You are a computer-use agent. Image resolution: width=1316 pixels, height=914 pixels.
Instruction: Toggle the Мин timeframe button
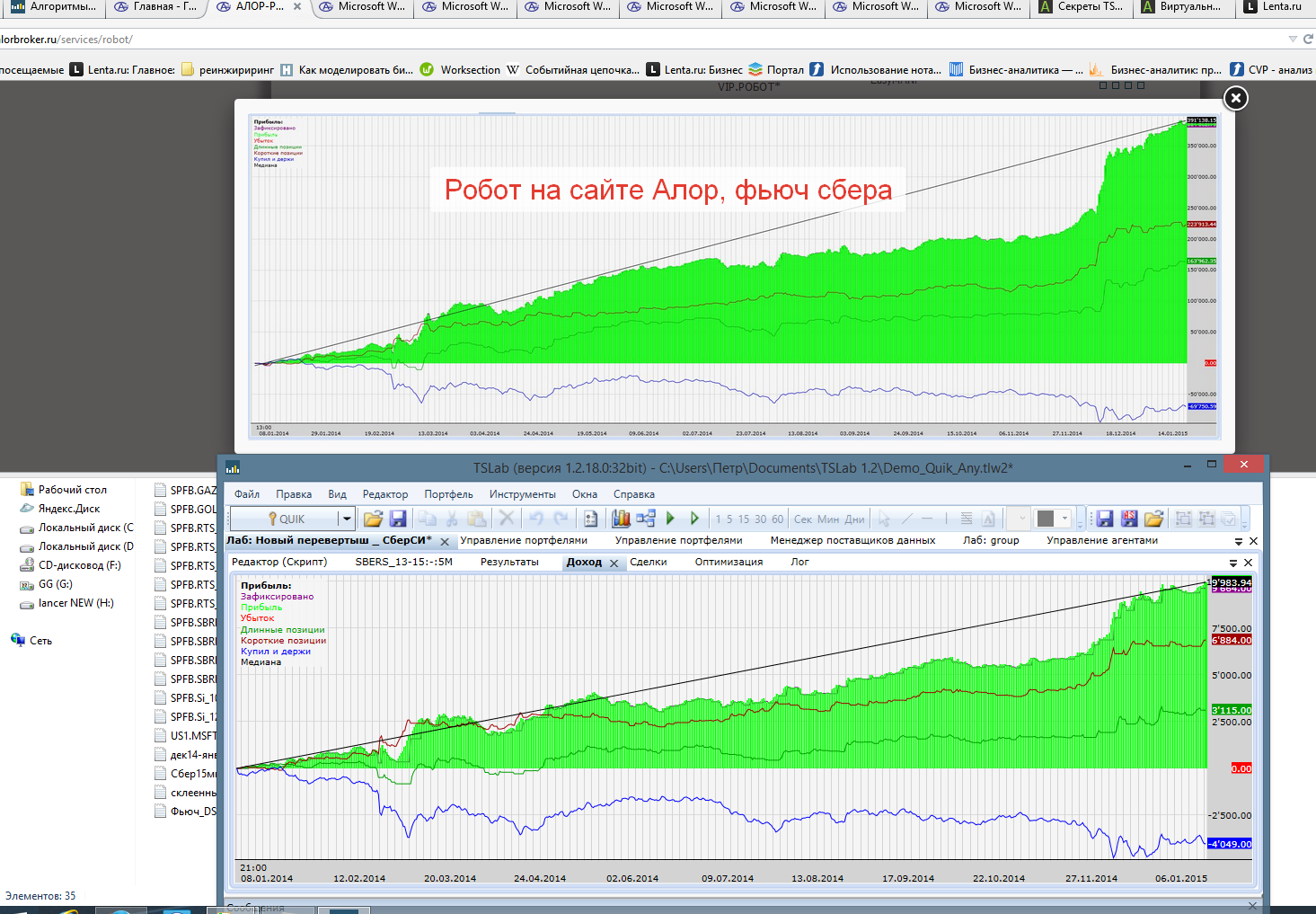click(828, 519)
